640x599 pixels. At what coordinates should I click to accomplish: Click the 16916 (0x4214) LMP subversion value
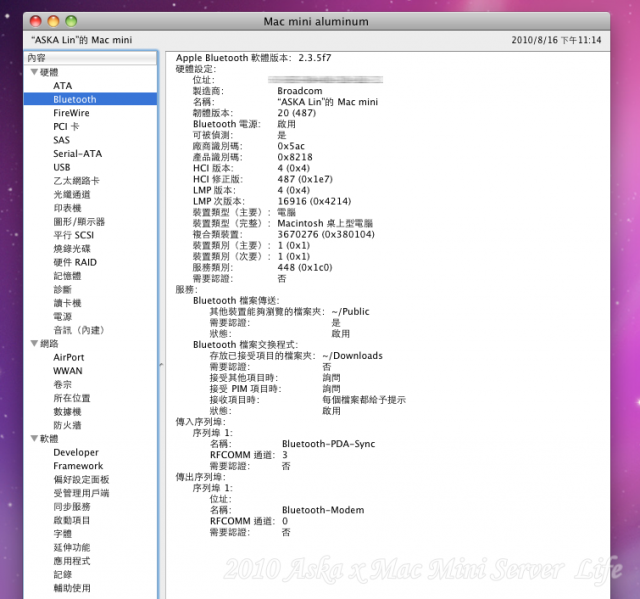(314, 201)
